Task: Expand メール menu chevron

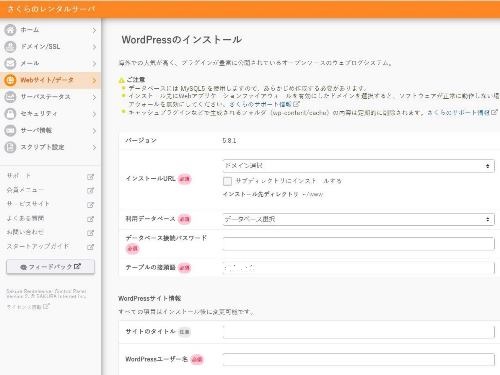Action: click(x=94, y=64)
